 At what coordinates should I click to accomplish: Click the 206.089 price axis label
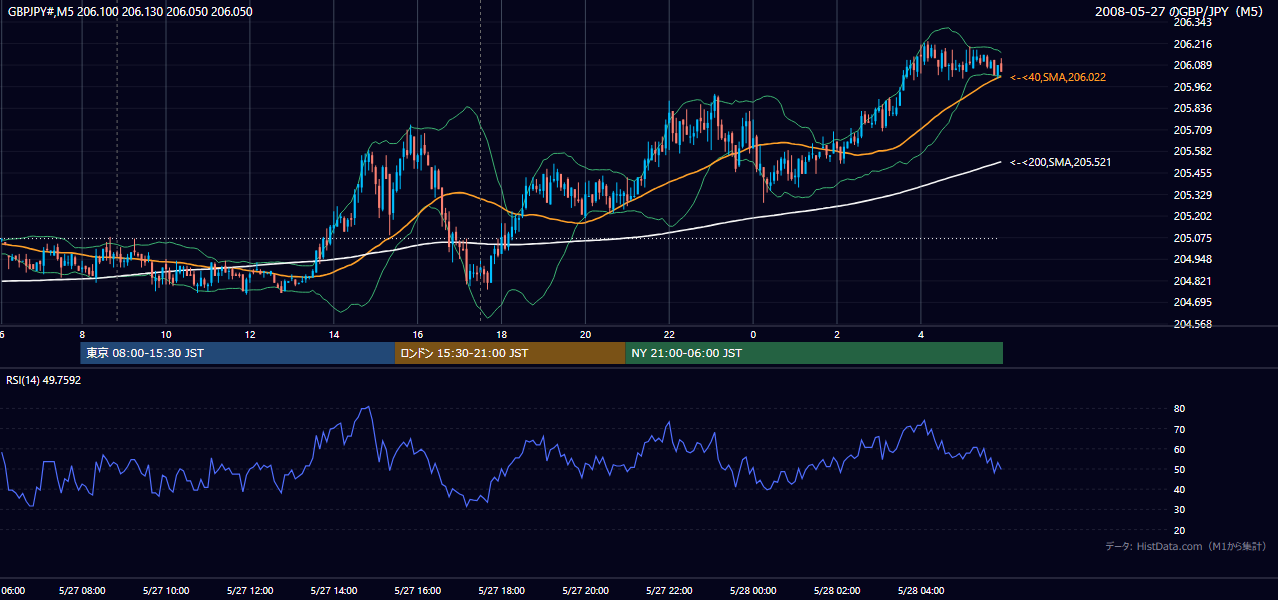coord(1192,65)
